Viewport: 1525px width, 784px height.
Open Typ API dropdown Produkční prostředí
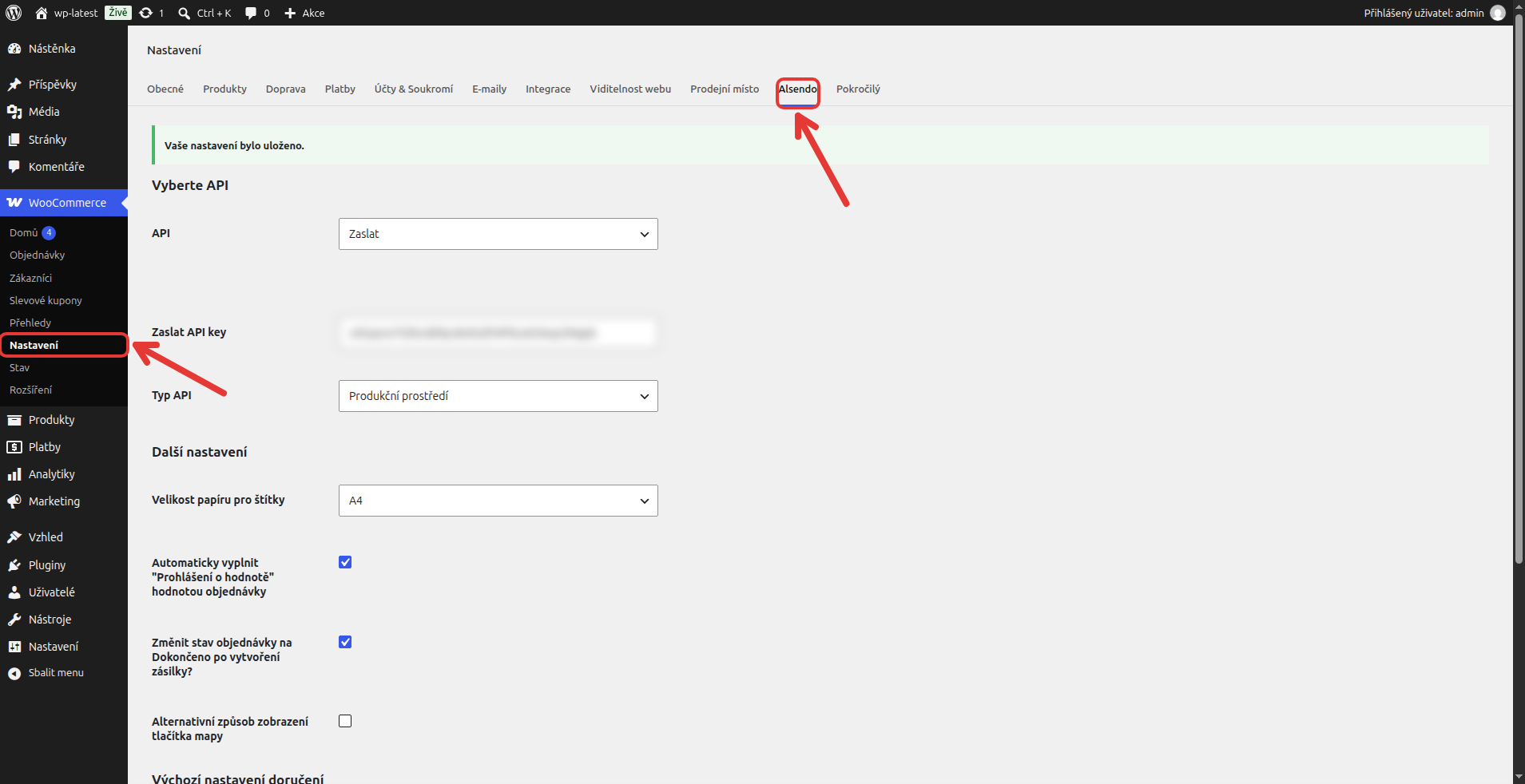(498, 396)
